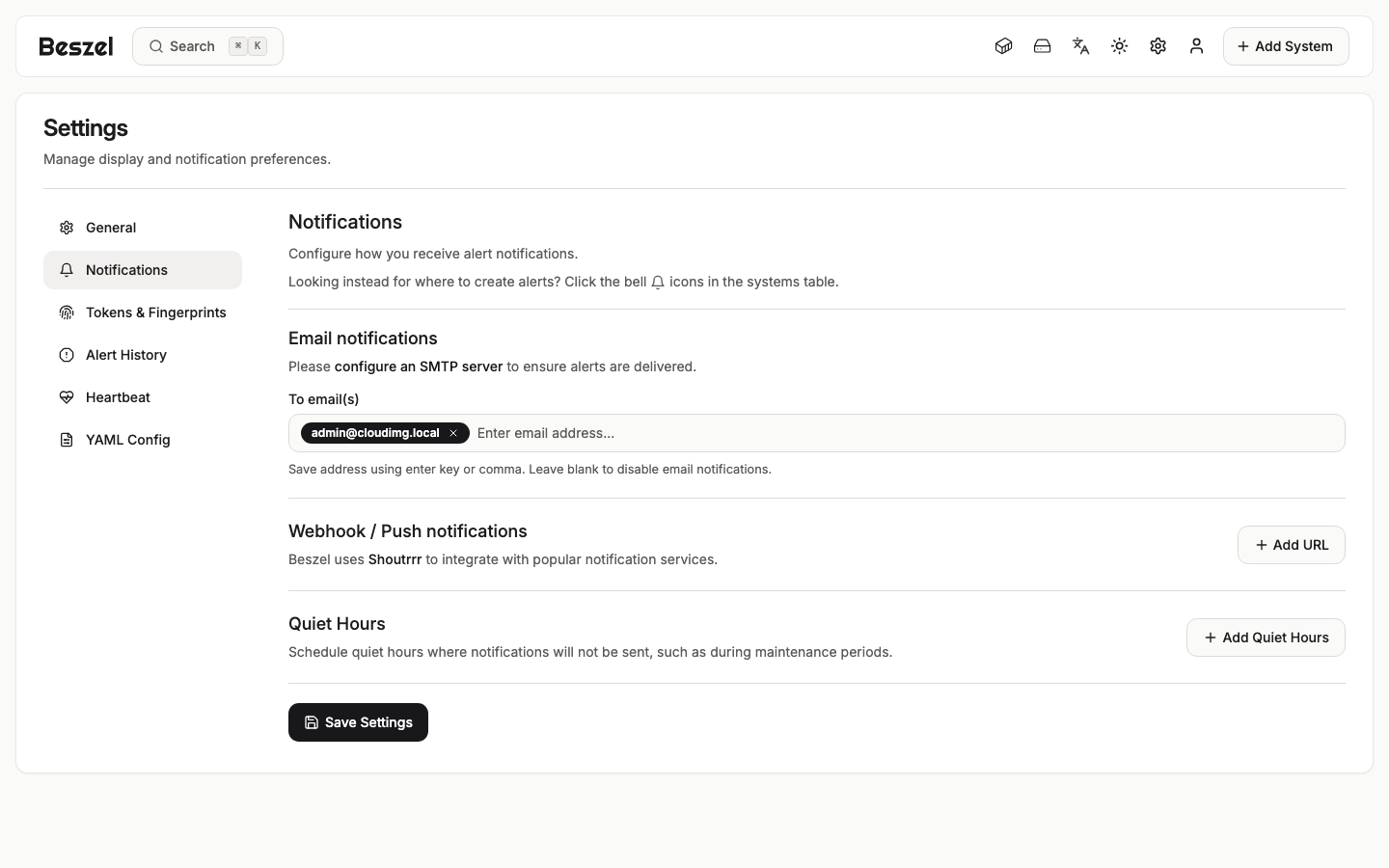
Task: Click the YAML Config file icon
Action: click(67, 440)
